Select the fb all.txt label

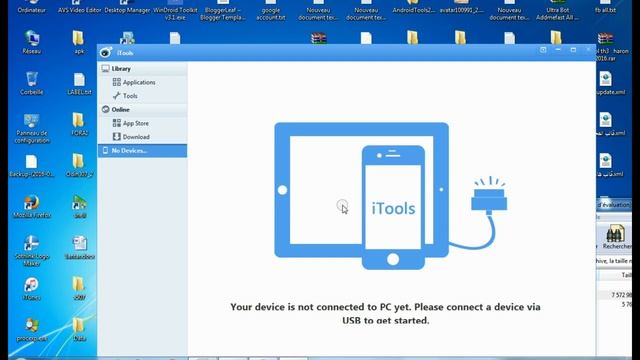(x=605, y=10)
